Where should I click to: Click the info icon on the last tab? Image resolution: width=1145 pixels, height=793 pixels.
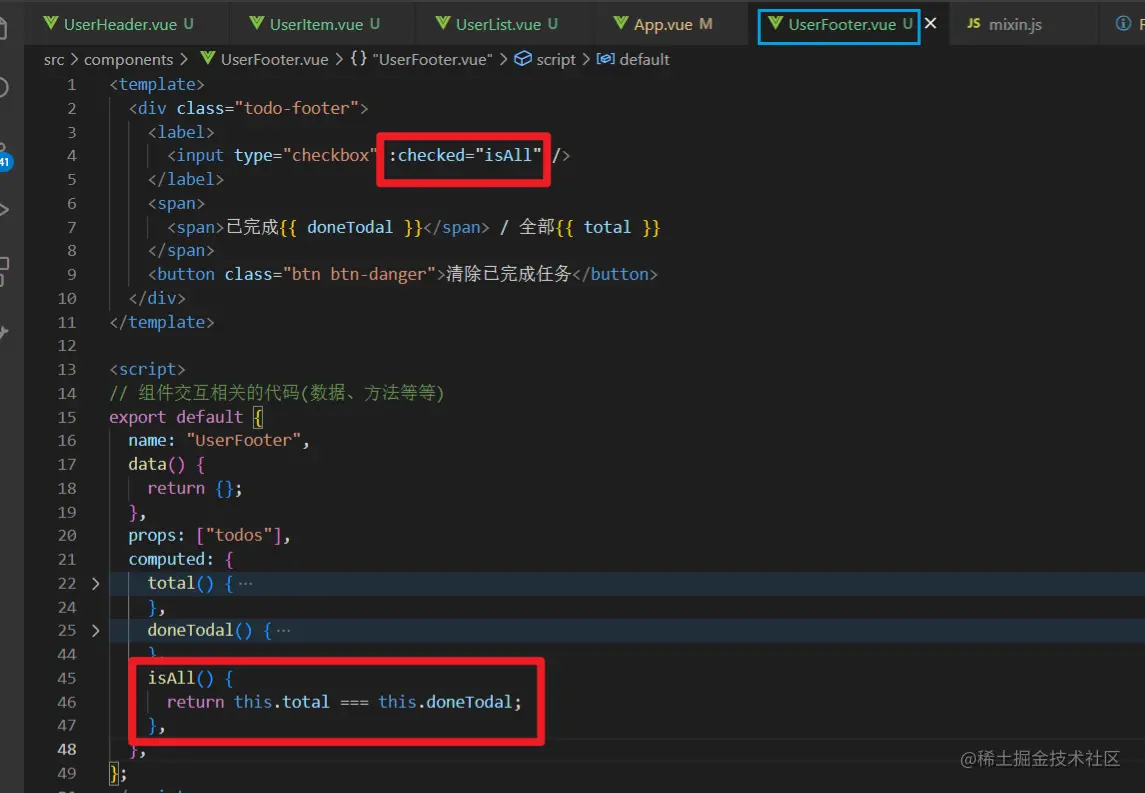click(1123, 23)
